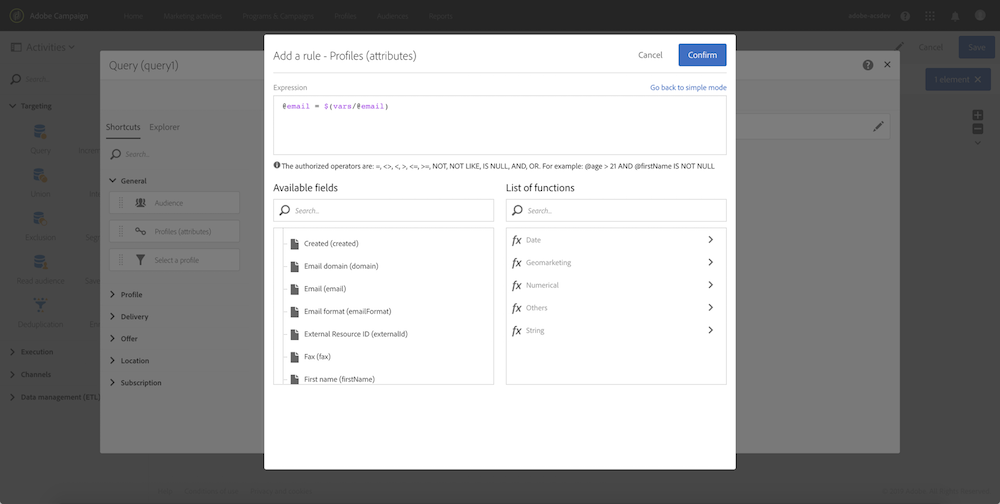Expand the Date functions category

click(x=710, y=240)
